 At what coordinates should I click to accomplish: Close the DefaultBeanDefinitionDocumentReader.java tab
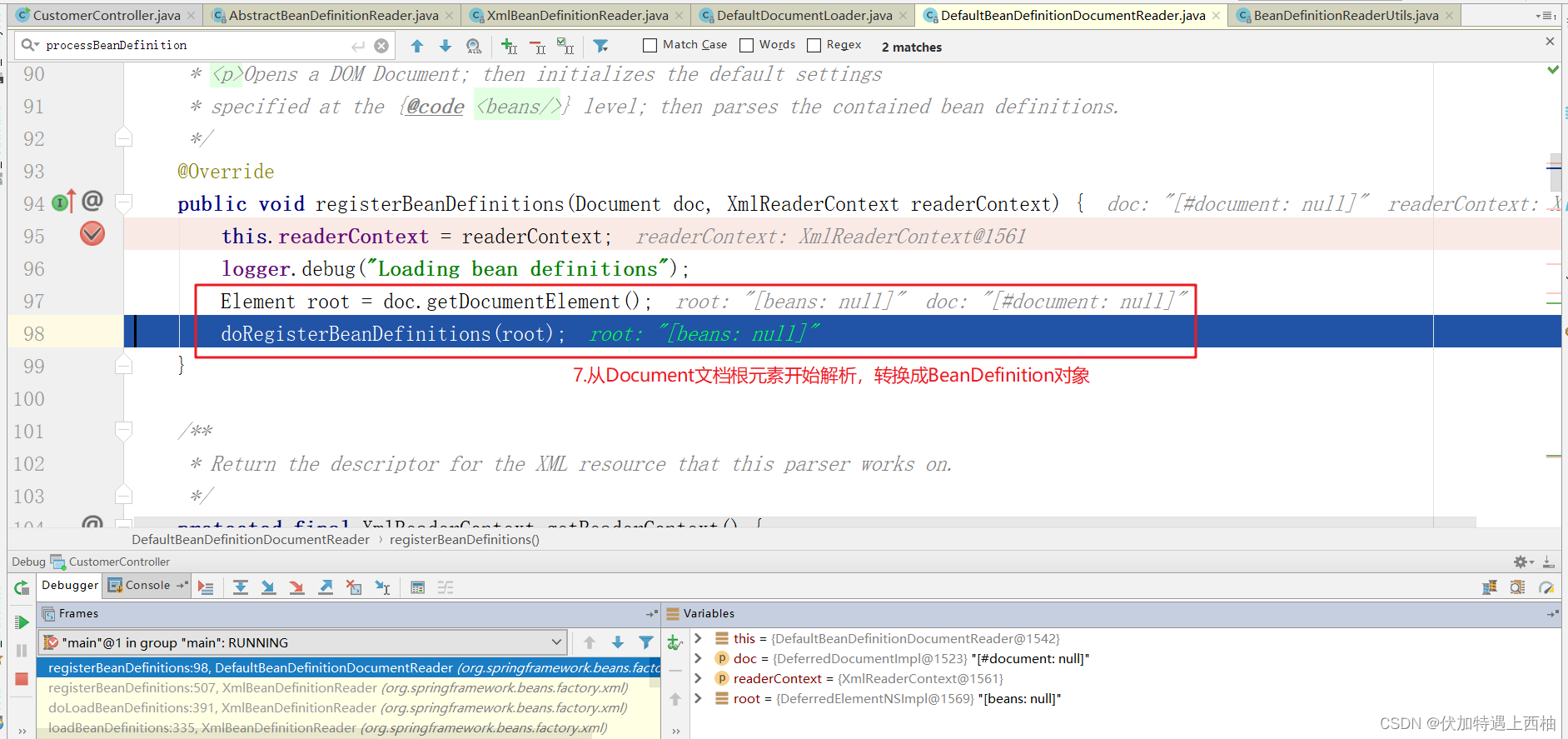[1216, 16]
